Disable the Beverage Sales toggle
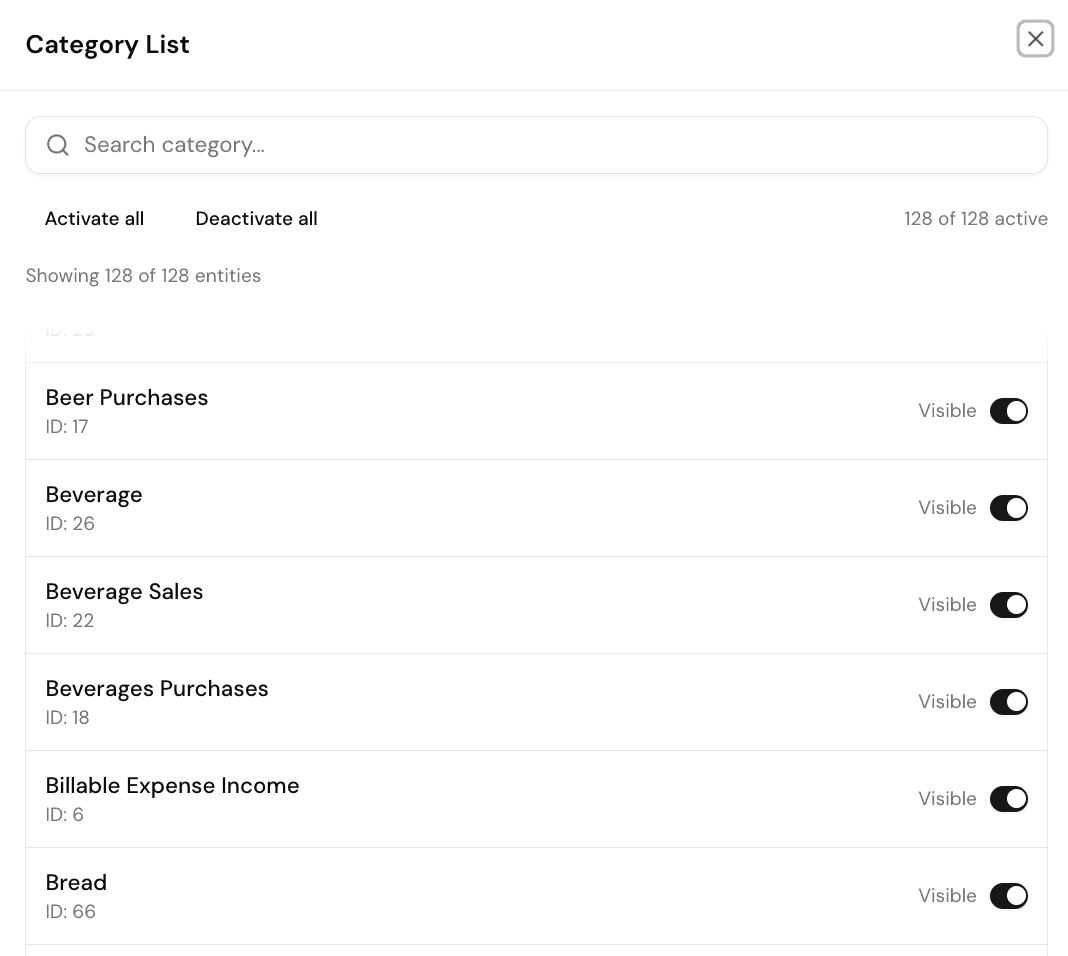 coord(1009,605)
